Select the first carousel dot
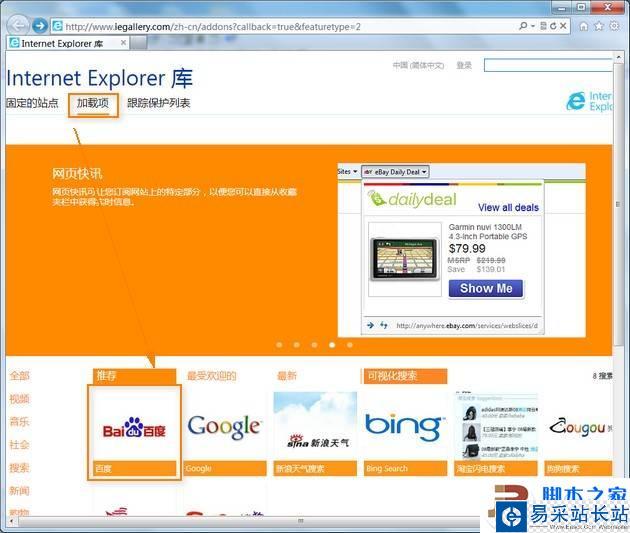This screenshot has height=533, width=630. [279, 345]
